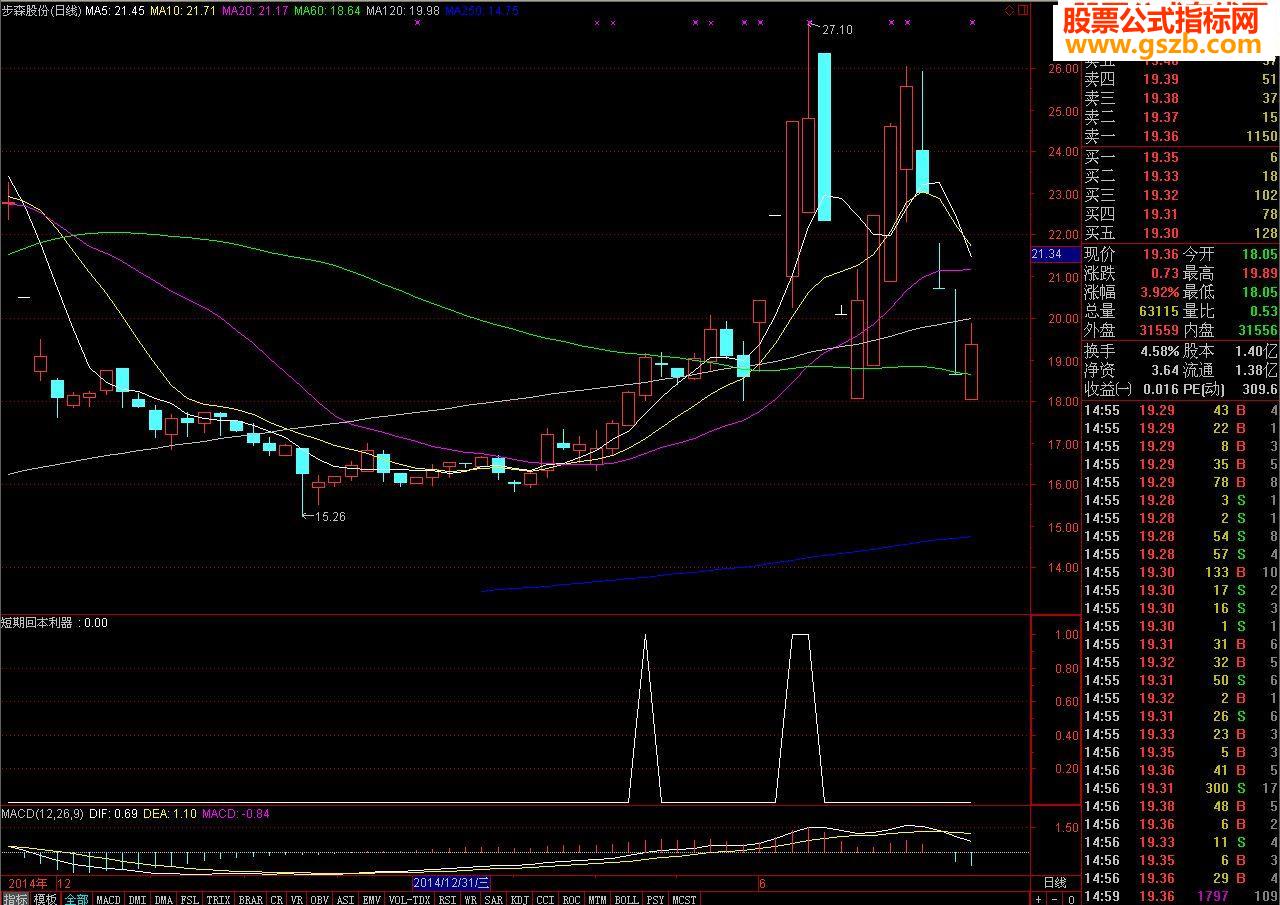Click the 总量 63115 value

tap(1158, 311)
